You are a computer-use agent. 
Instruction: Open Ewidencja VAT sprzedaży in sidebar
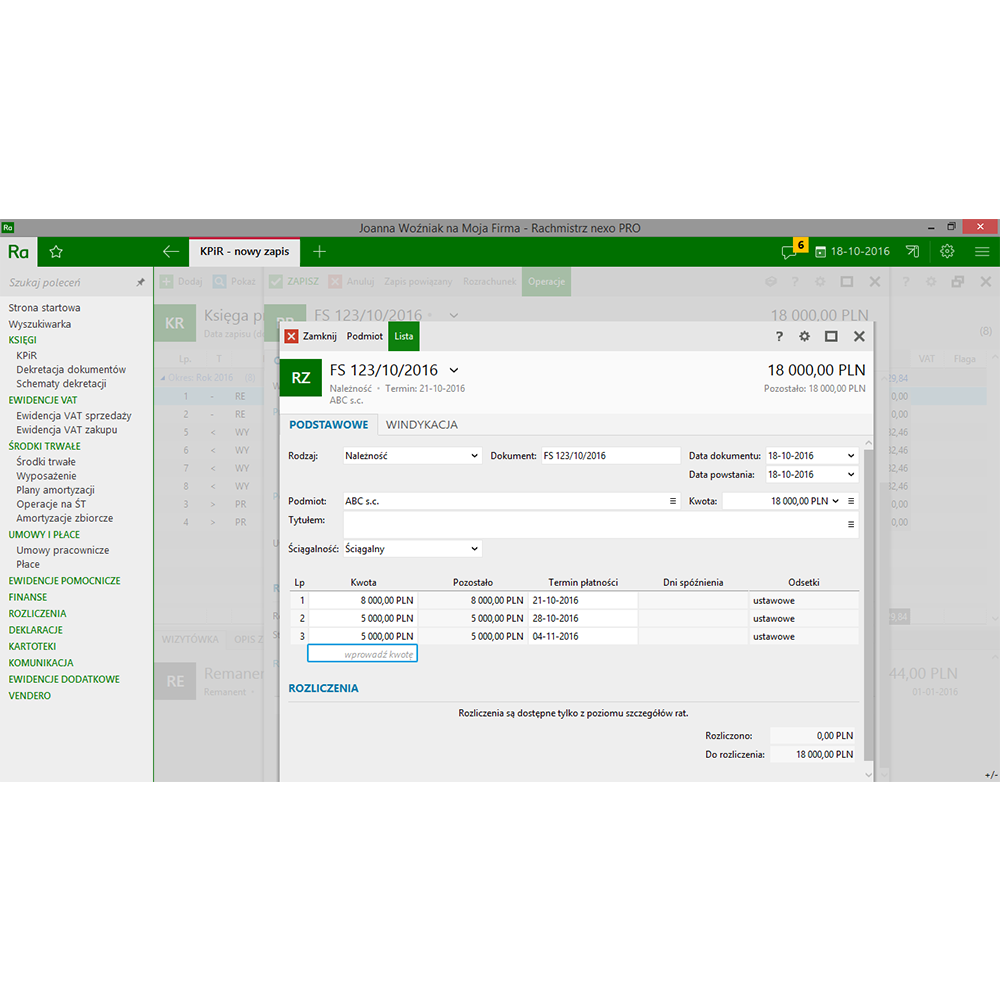point(73,416)
